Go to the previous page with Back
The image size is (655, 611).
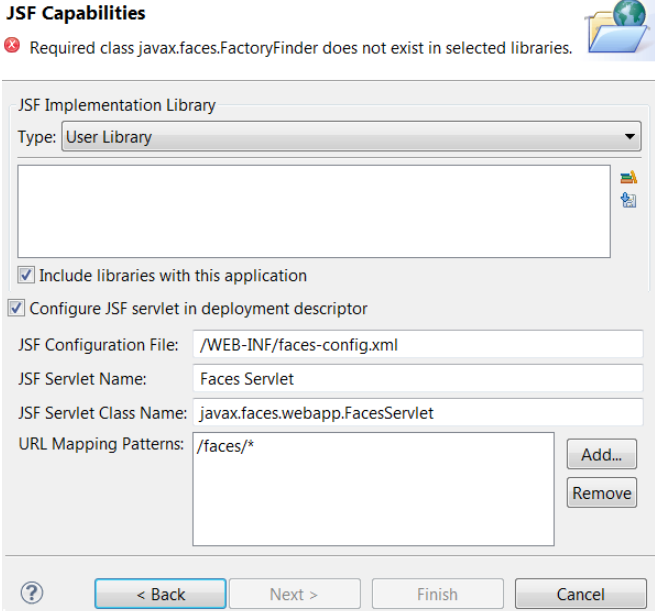[x=161, y=594]
